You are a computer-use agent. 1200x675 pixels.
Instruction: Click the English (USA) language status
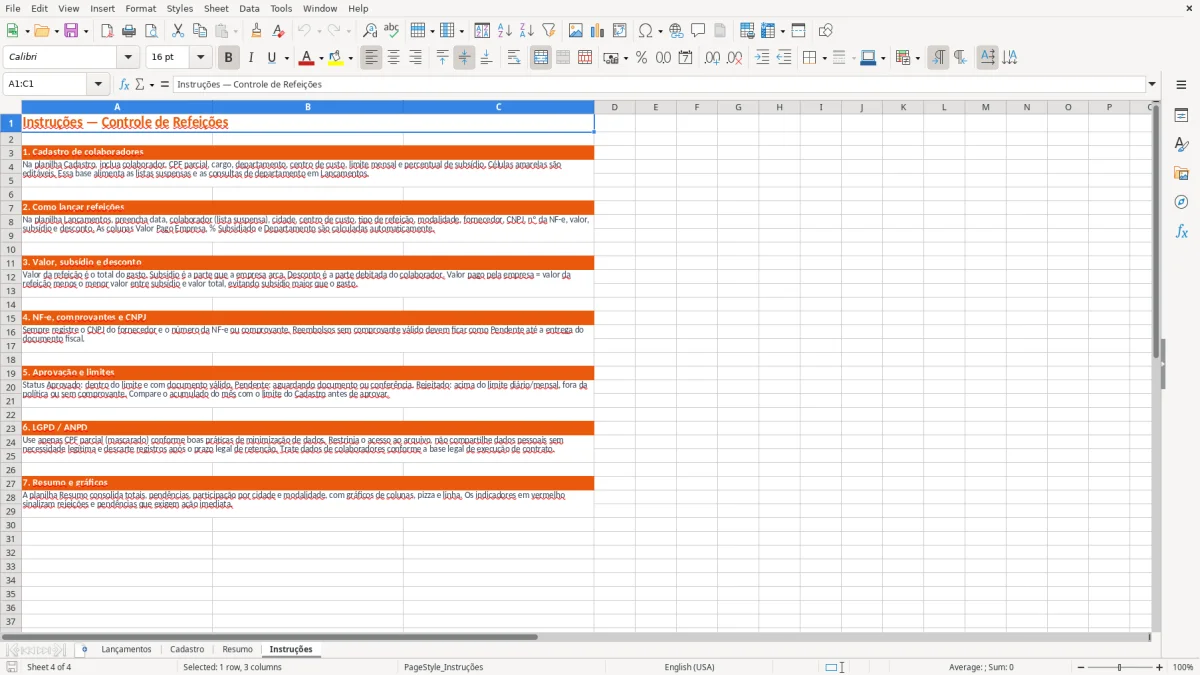tap(690, 667)
